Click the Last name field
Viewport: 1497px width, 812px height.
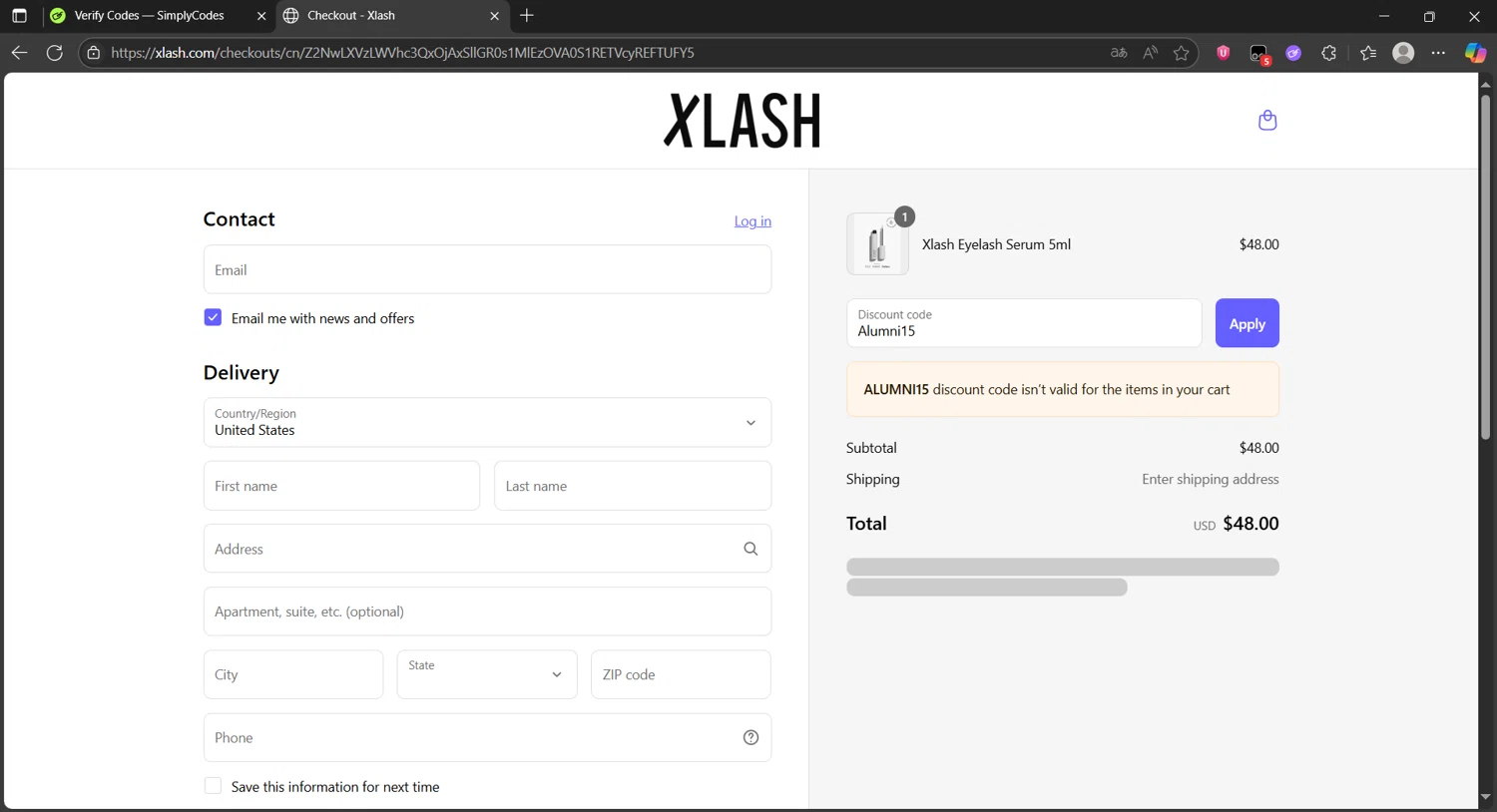pyautogui.click(x=633, y=486)
